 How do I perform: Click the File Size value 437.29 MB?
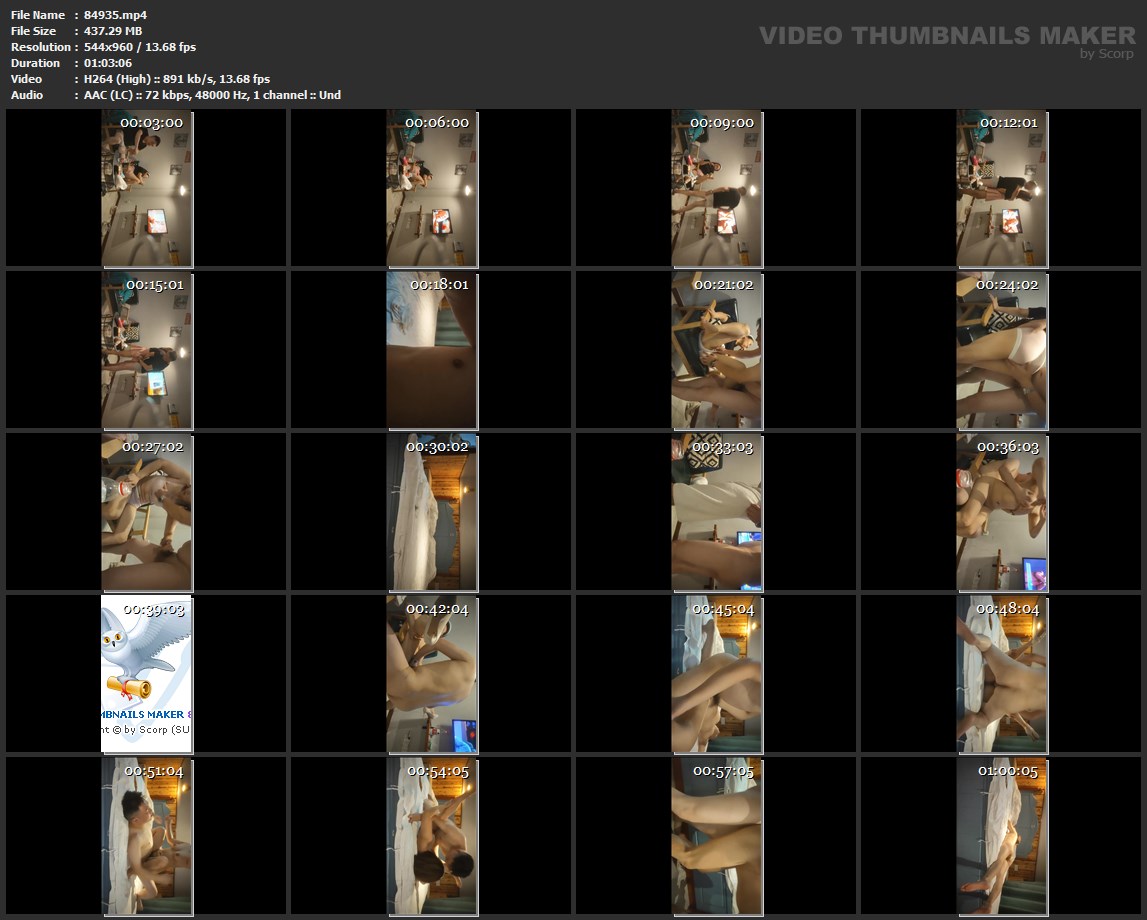(x=112, y=31)
